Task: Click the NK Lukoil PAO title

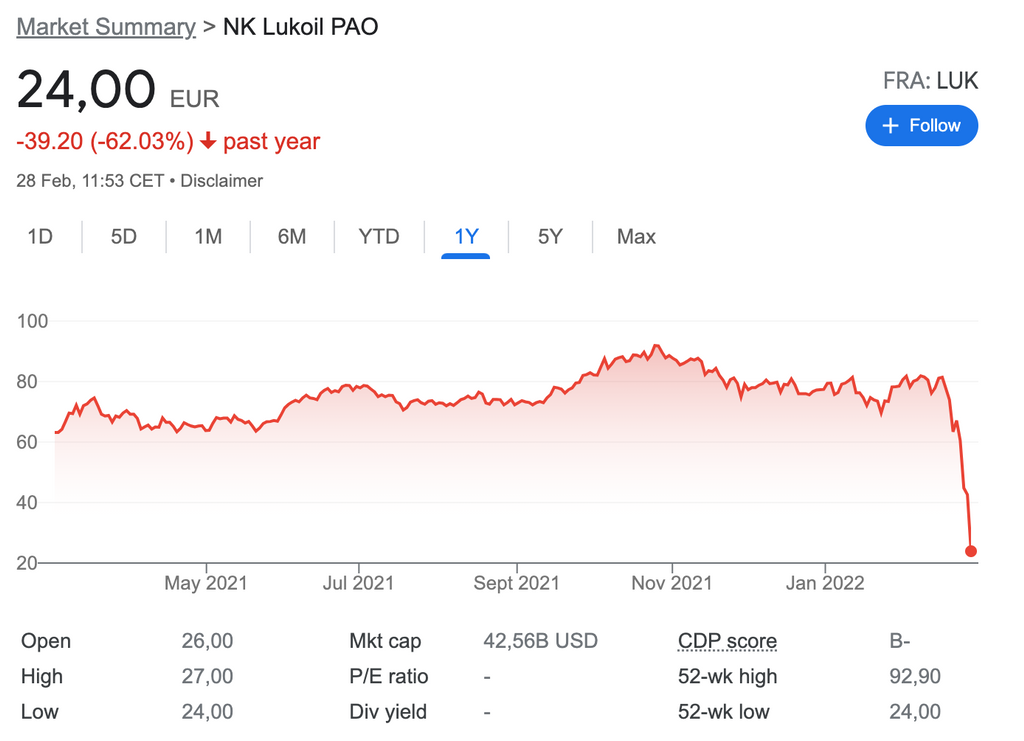Action: point(300,27)
